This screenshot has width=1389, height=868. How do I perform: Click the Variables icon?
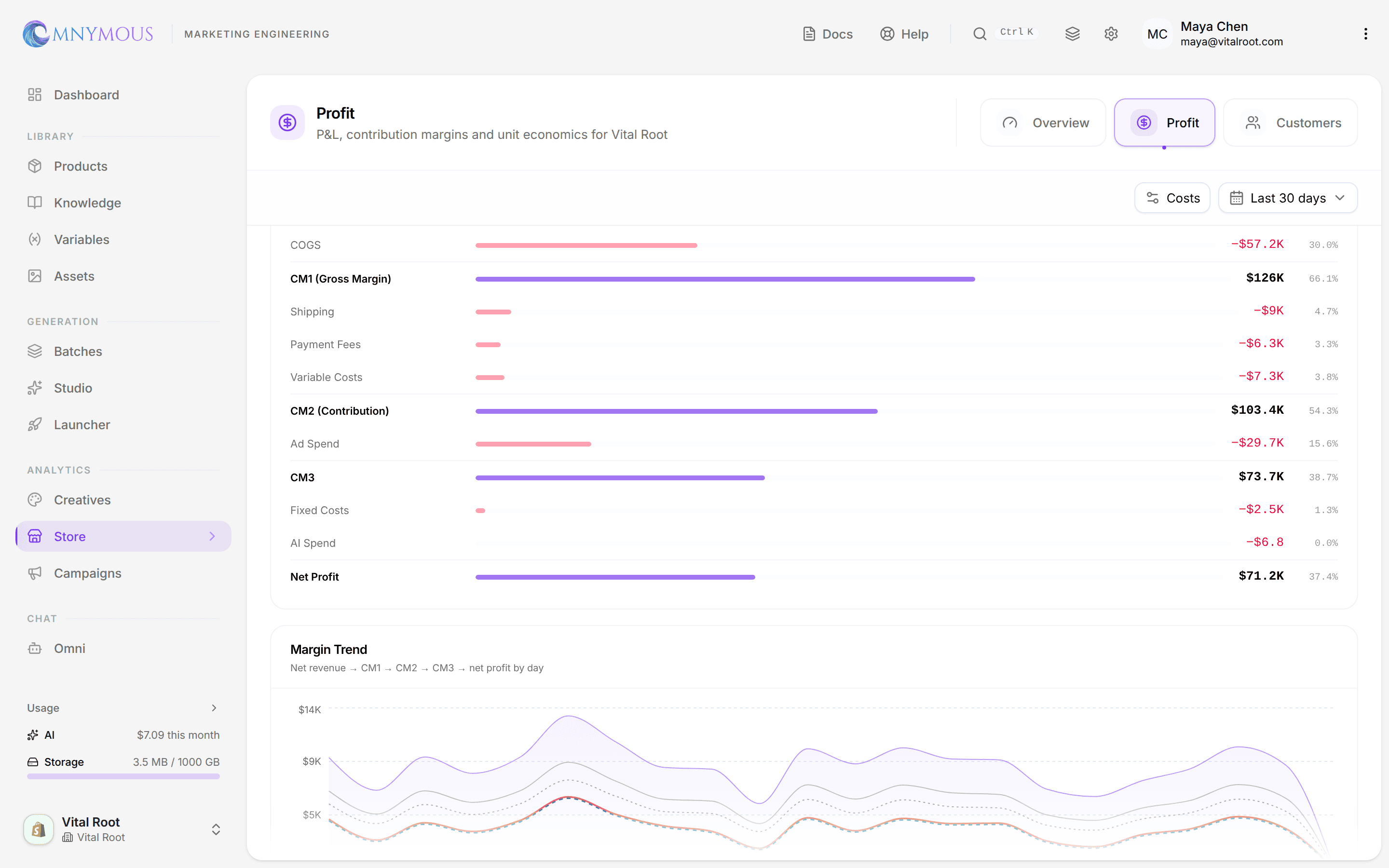[35, 239]
